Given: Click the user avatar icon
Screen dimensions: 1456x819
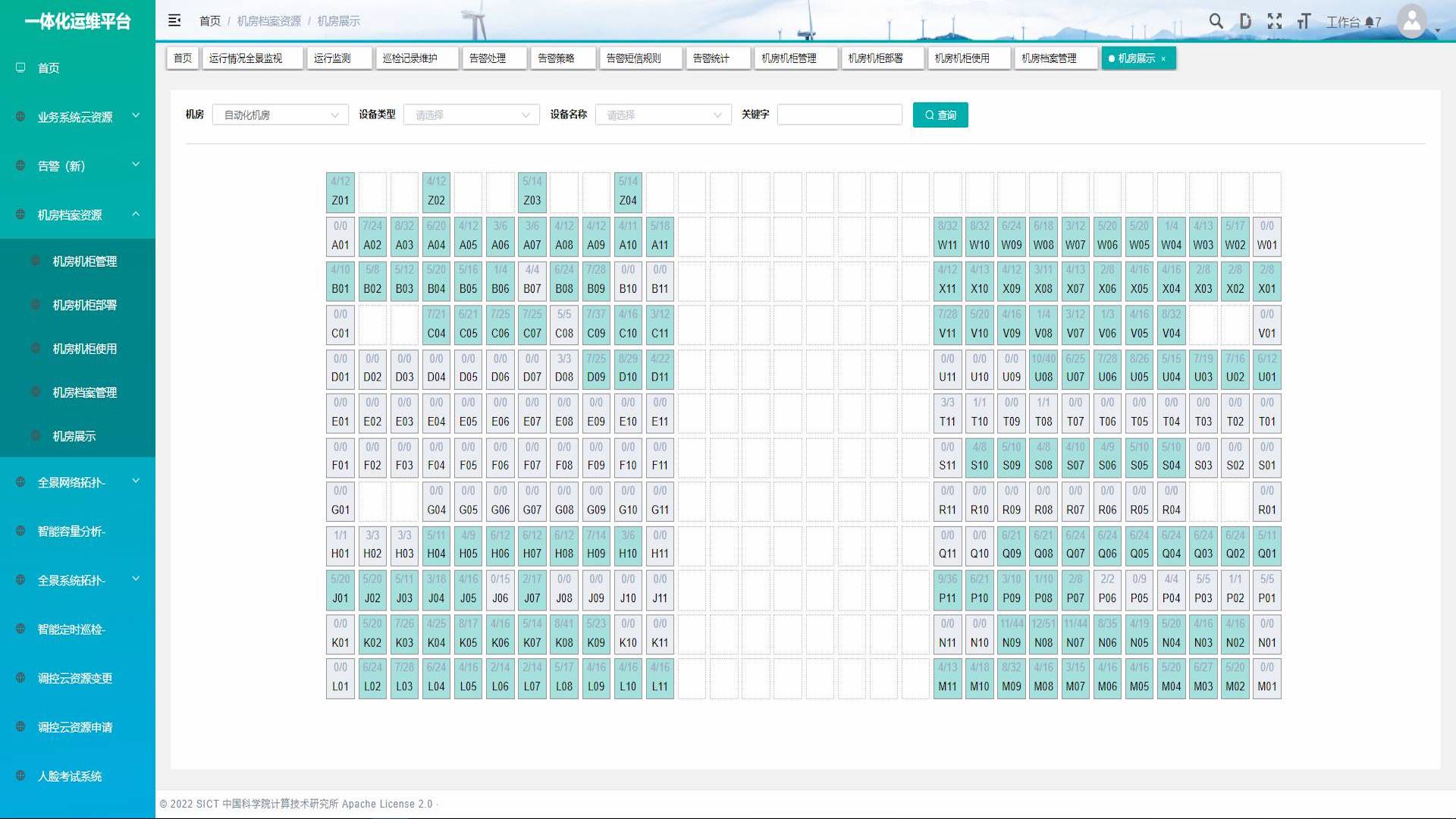Looking at the screenshot, I should [1411, 21].
